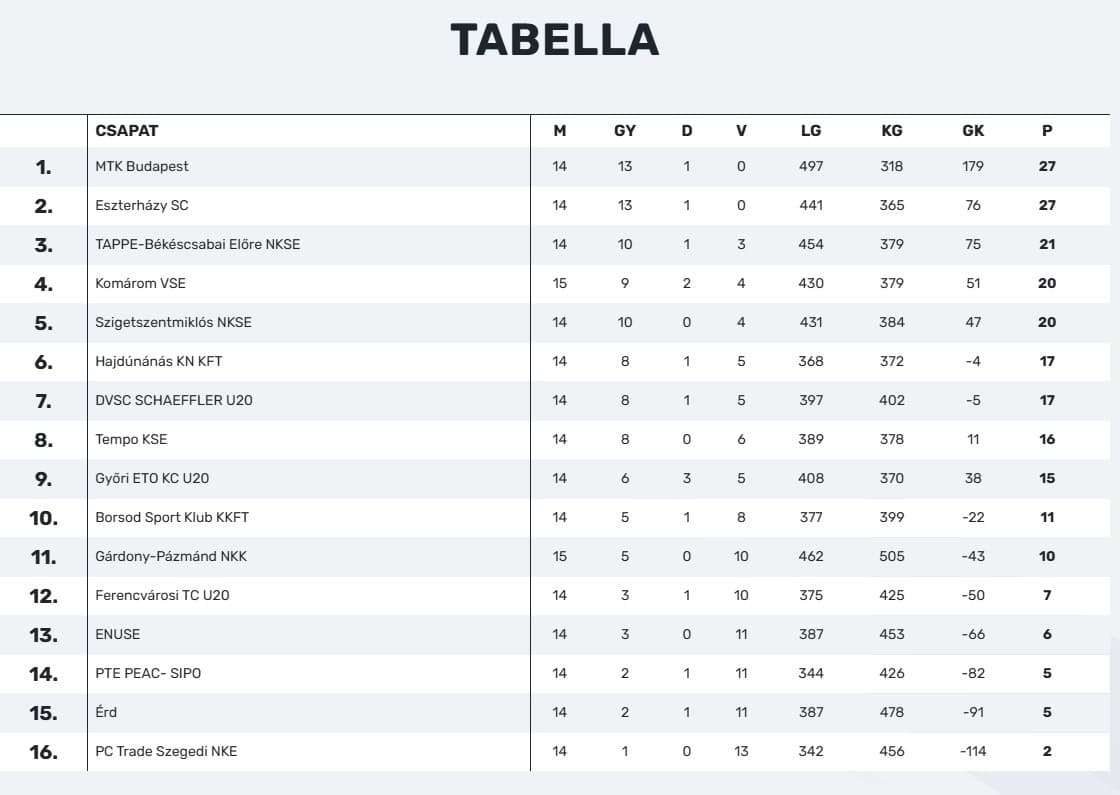This screenshot has height=795, width=1120.
Task: Click DVSC SCHAEFFLER U20 team name
Action: (x=174, y=400)
